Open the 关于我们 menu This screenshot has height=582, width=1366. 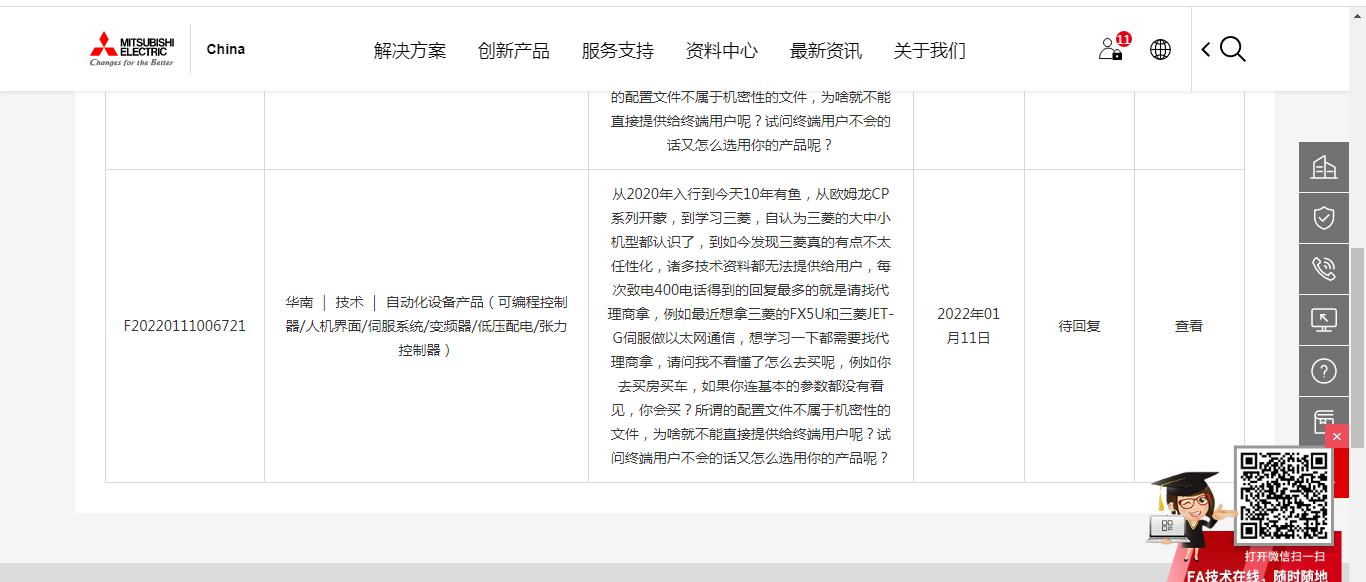(x=930, y=51)
